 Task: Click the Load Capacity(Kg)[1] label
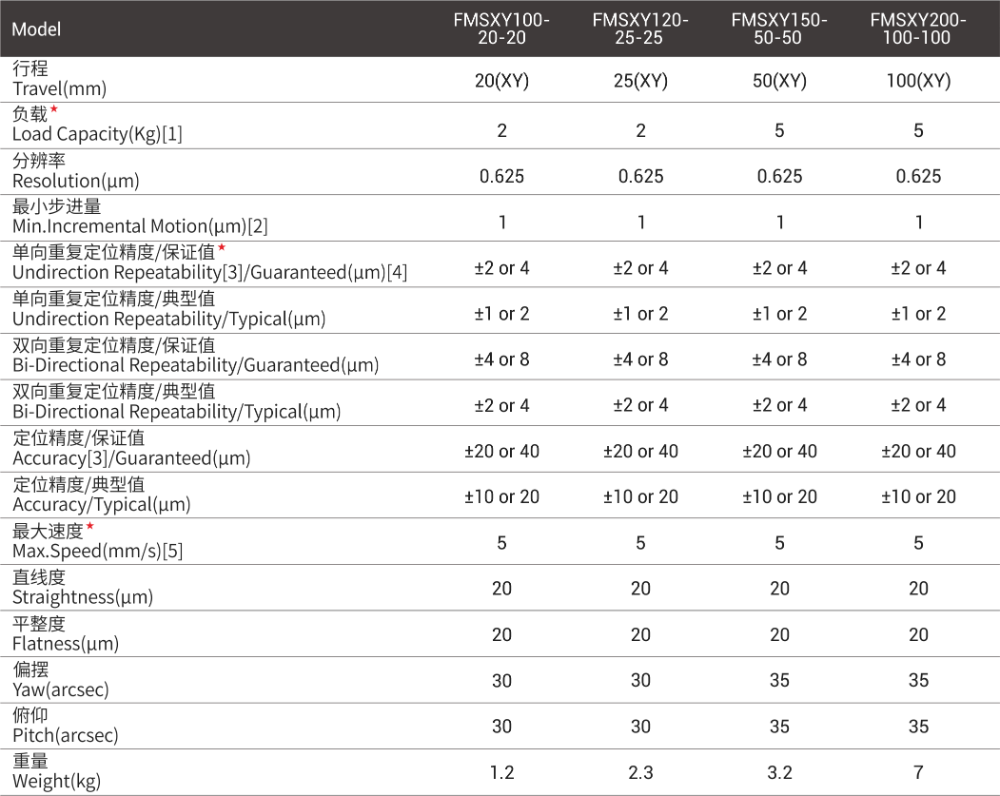click(x=97, y=134)
